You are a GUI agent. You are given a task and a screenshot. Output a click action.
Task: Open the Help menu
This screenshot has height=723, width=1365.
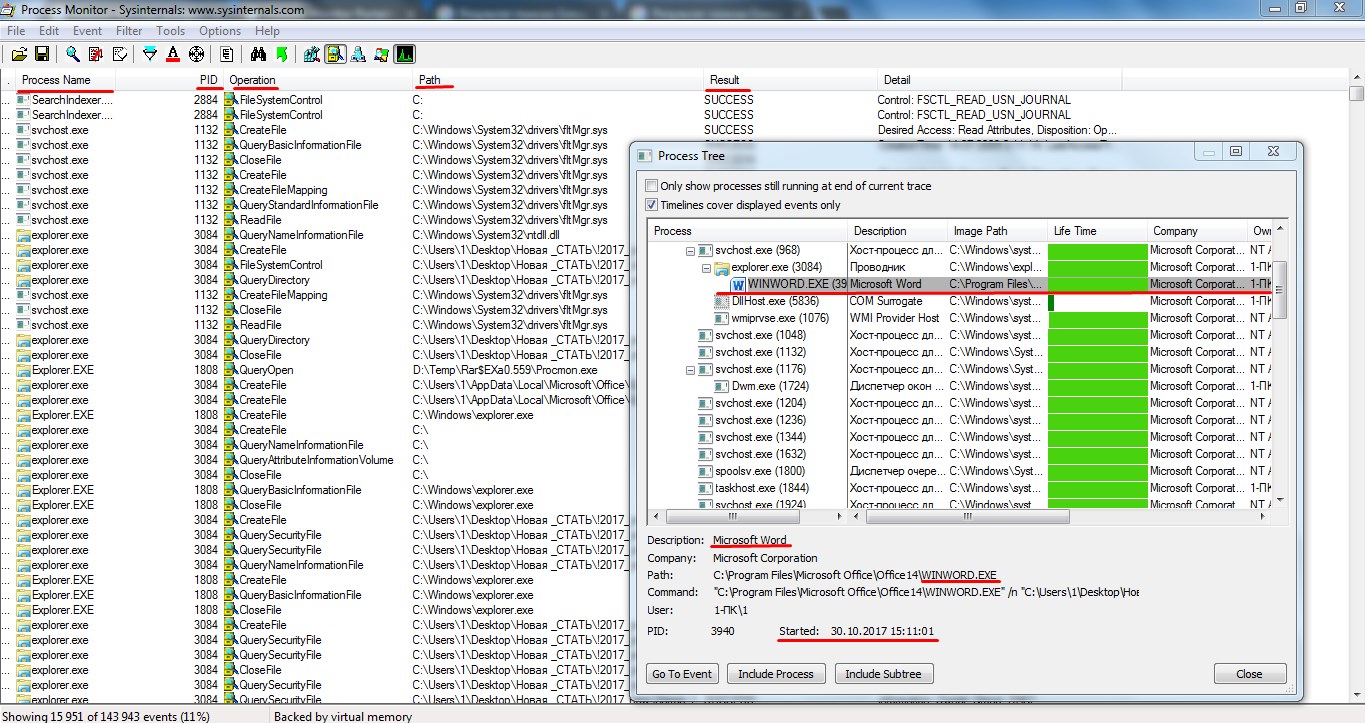pyautogui.click(x=267, y=31)
